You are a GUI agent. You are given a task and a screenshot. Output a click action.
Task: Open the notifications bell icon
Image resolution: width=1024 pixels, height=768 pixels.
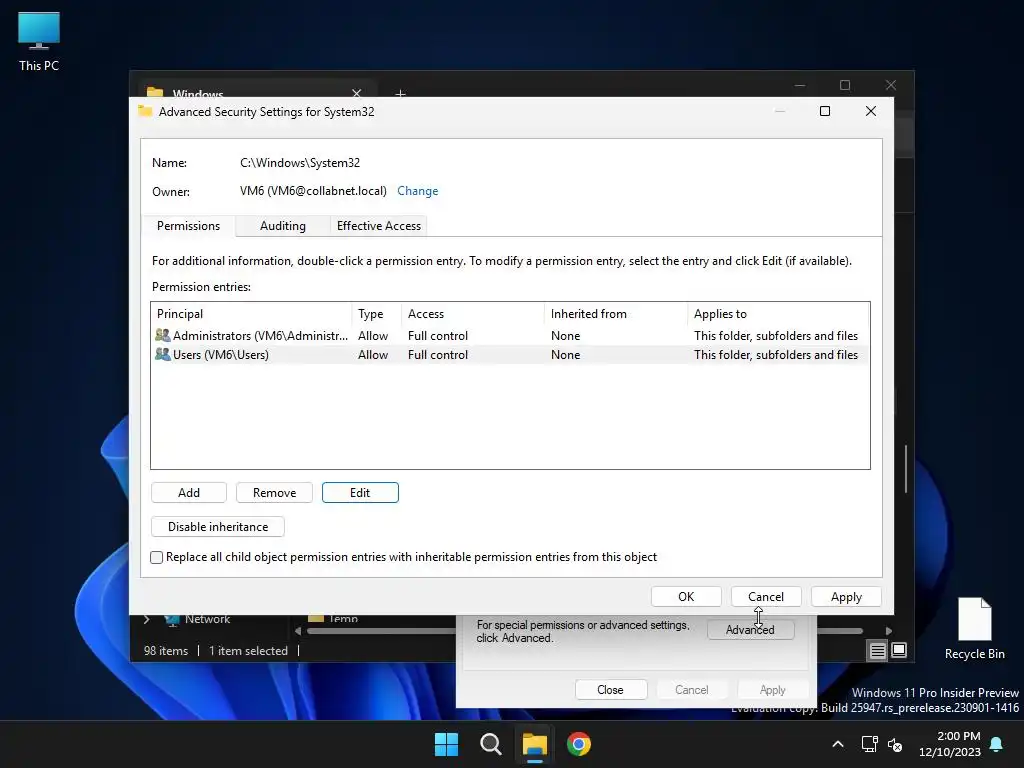(997, 744)
